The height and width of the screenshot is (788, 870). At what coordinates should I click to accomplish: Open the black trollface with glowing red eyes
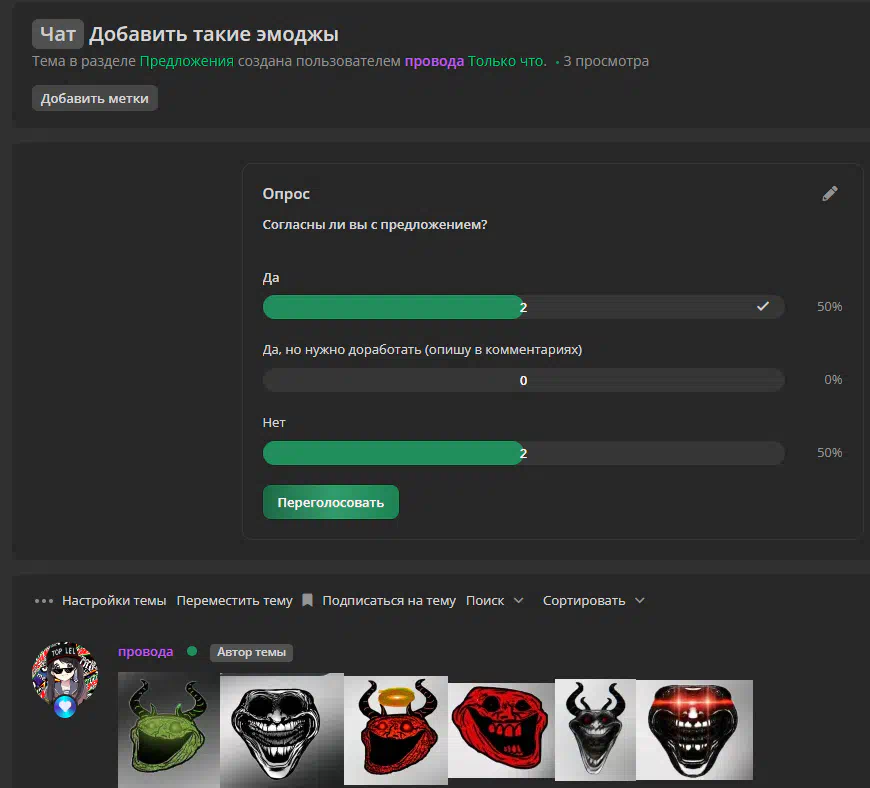click(x=695, y=730)
